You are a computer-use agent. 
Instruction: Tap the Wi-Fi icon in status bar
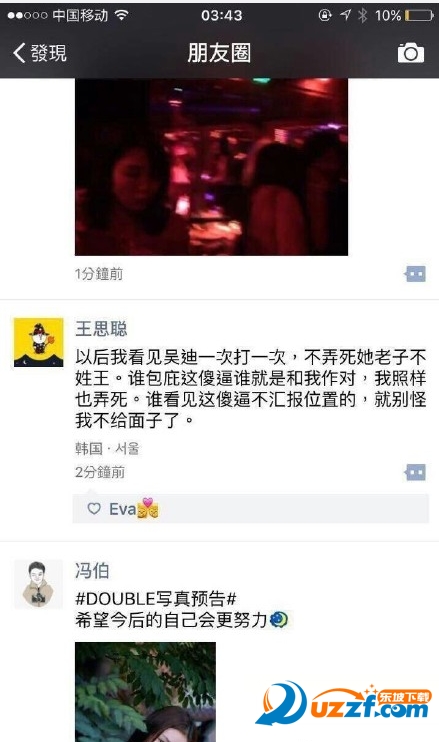click(x=122, y=15)
